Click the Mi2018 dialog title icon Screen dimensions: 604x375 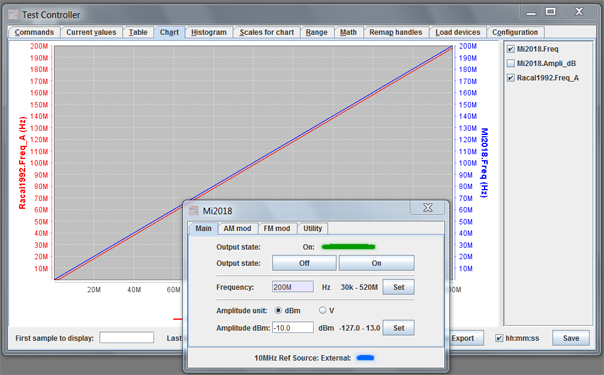[x=194, y=211]
